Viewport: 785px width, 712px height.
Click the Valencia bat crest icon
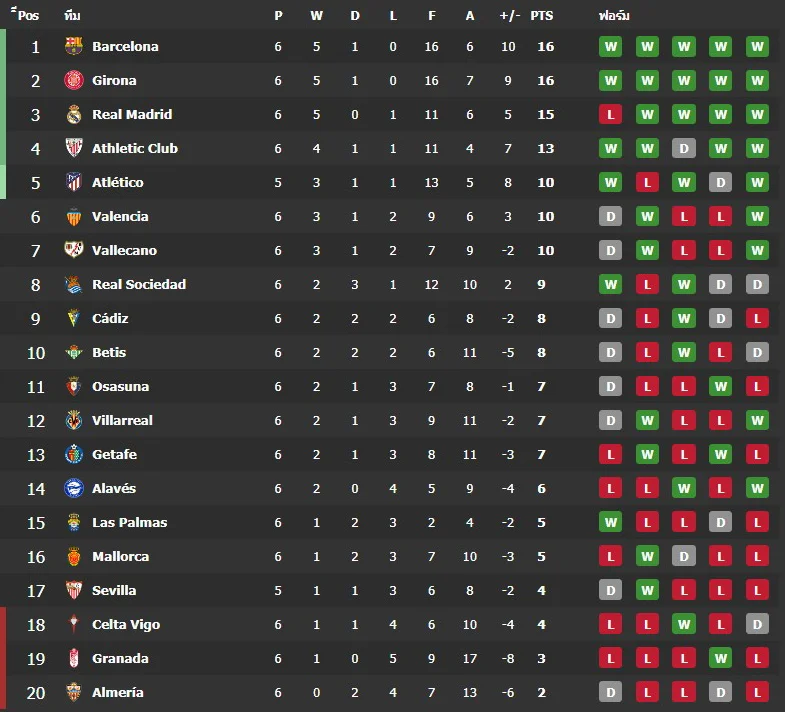(74, 216)
